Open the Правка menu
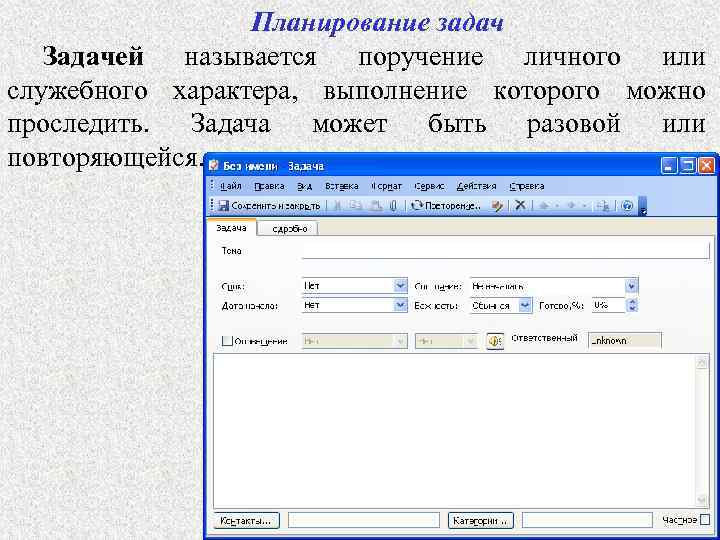720x540 pixels. pos(269,186)
